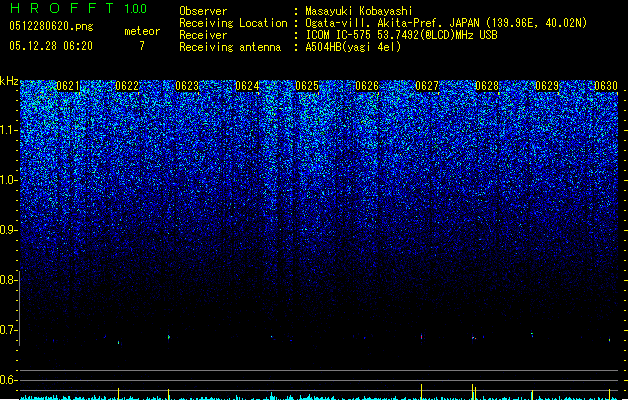Click the meteor count value 7
629x400 pixels.
(142, 46)
